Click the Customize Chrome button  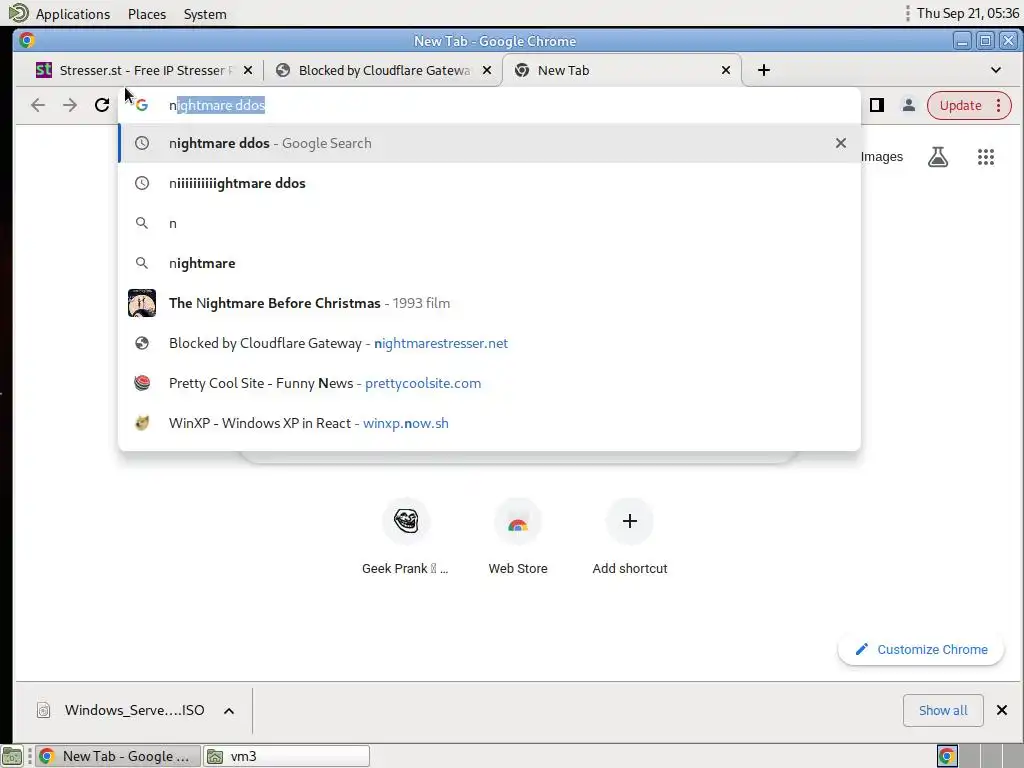tap(921, 649)
